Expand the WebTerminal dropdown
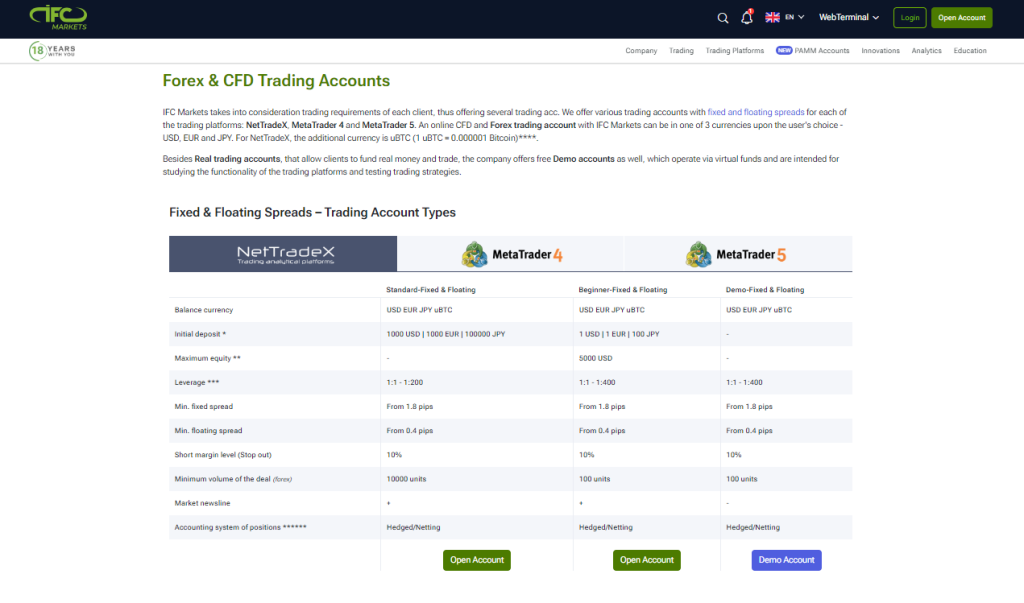 pos(848,17)
